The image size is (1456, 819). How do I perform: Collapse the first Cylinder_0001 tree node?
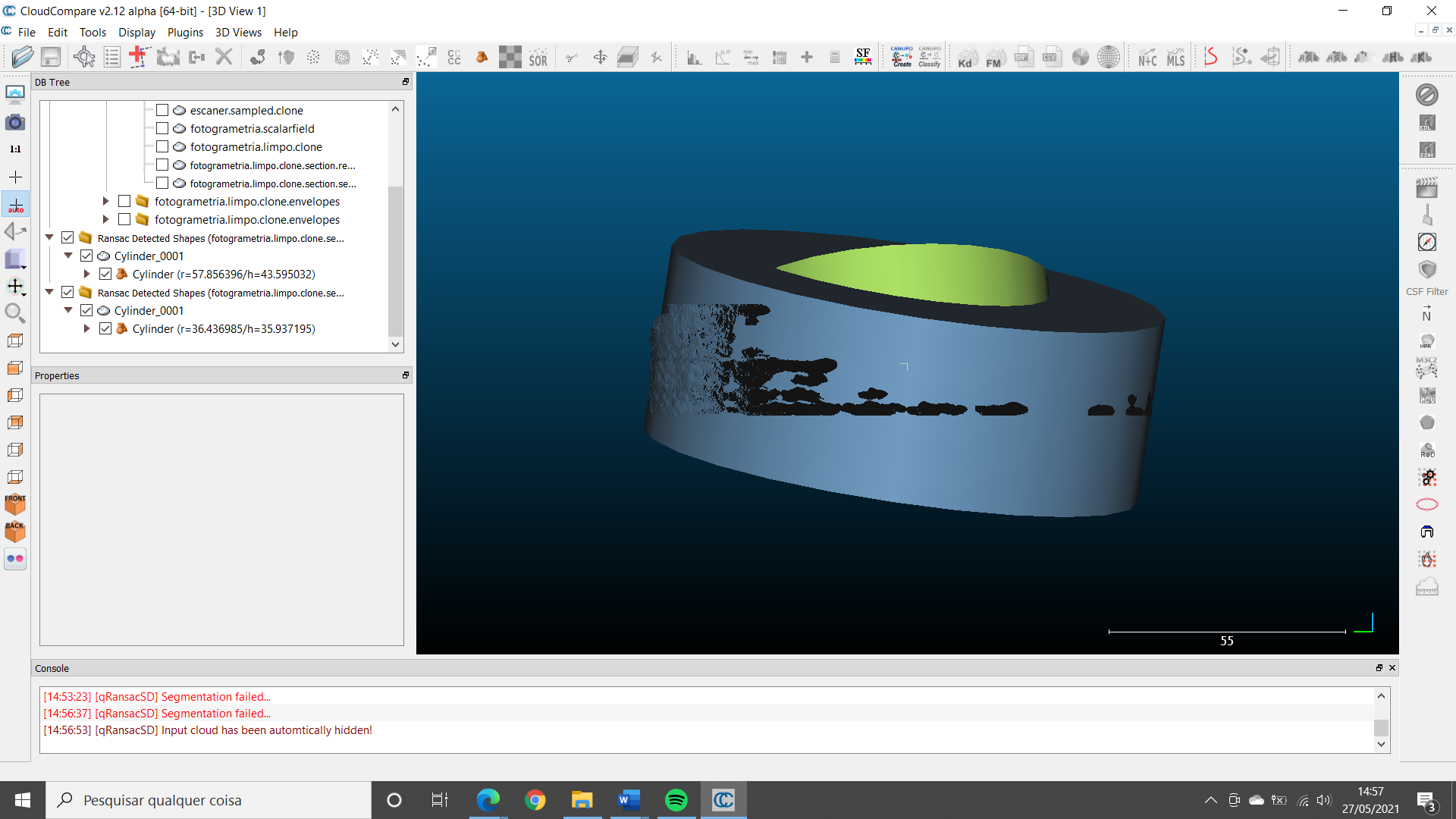(x=67, y=256)
